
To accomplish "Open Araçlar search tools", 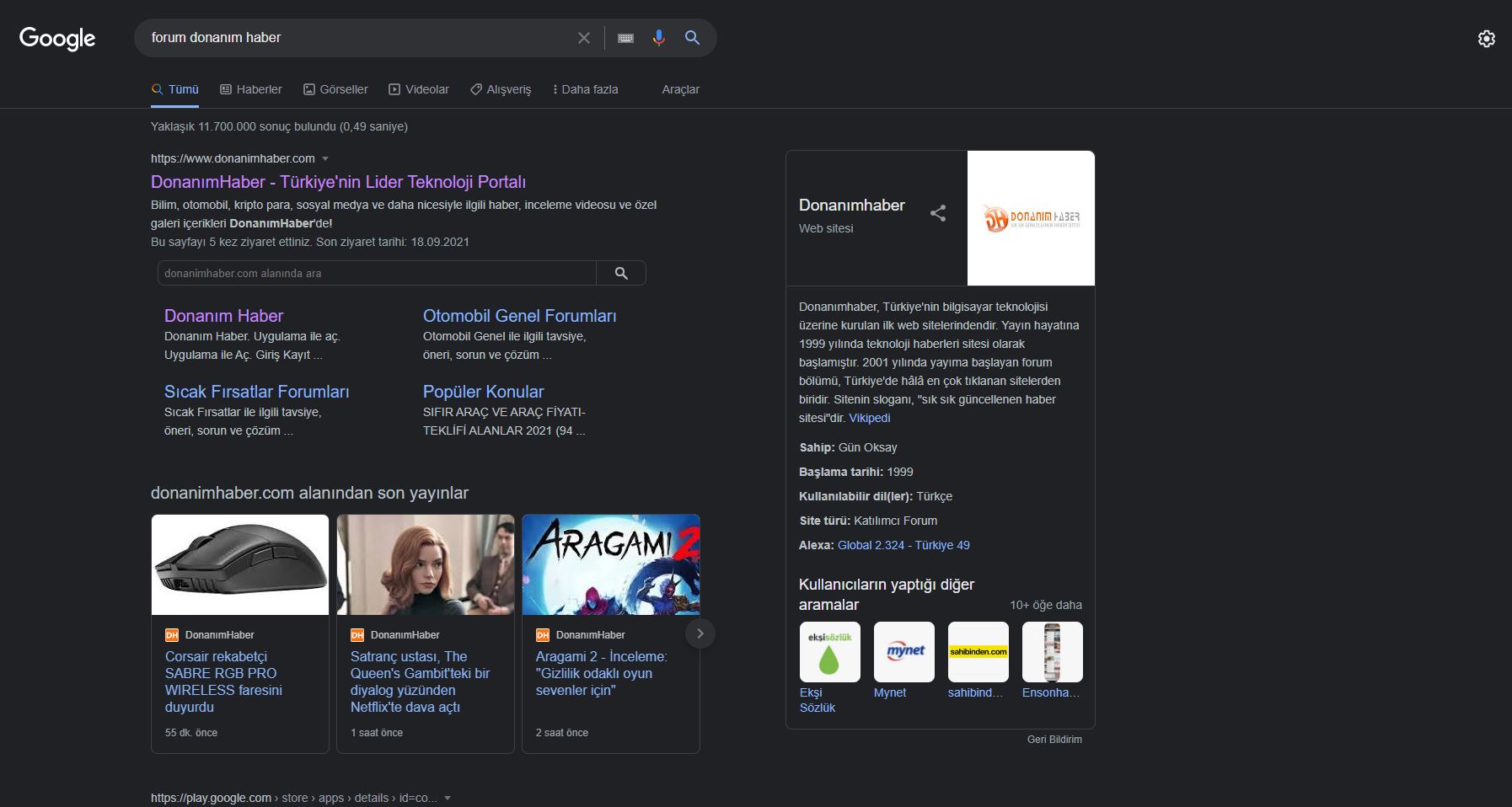I will (680, 89).
